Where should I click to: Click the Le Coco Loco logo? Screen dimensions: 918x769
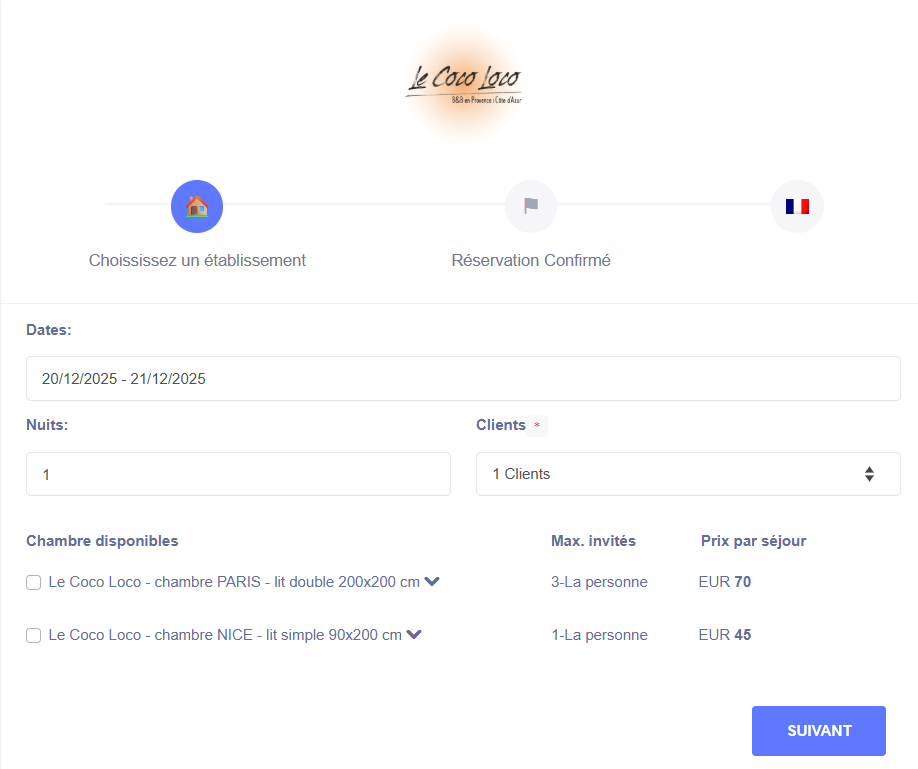(x=463, y=83)
